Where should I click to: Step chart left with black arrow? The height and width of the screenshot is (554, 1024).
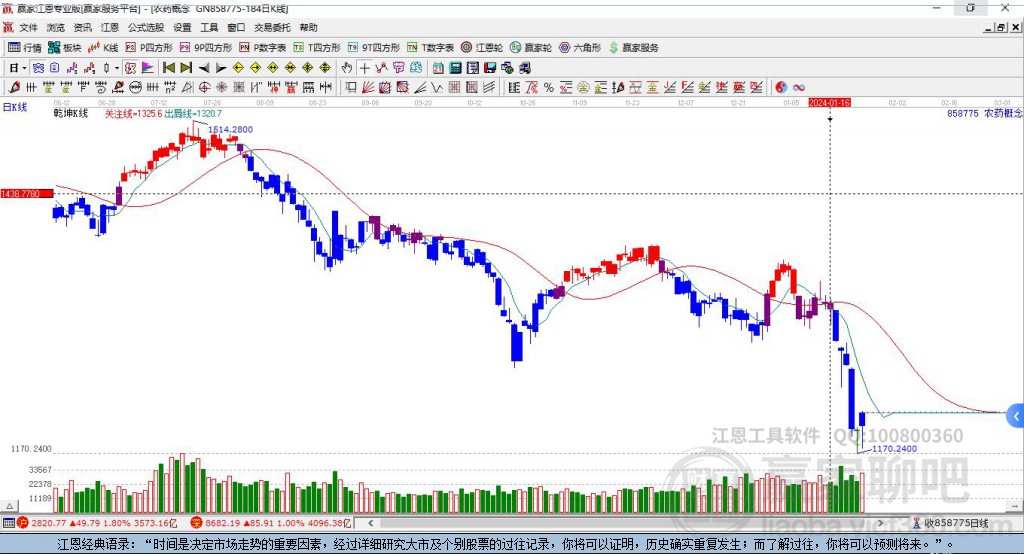204,68
